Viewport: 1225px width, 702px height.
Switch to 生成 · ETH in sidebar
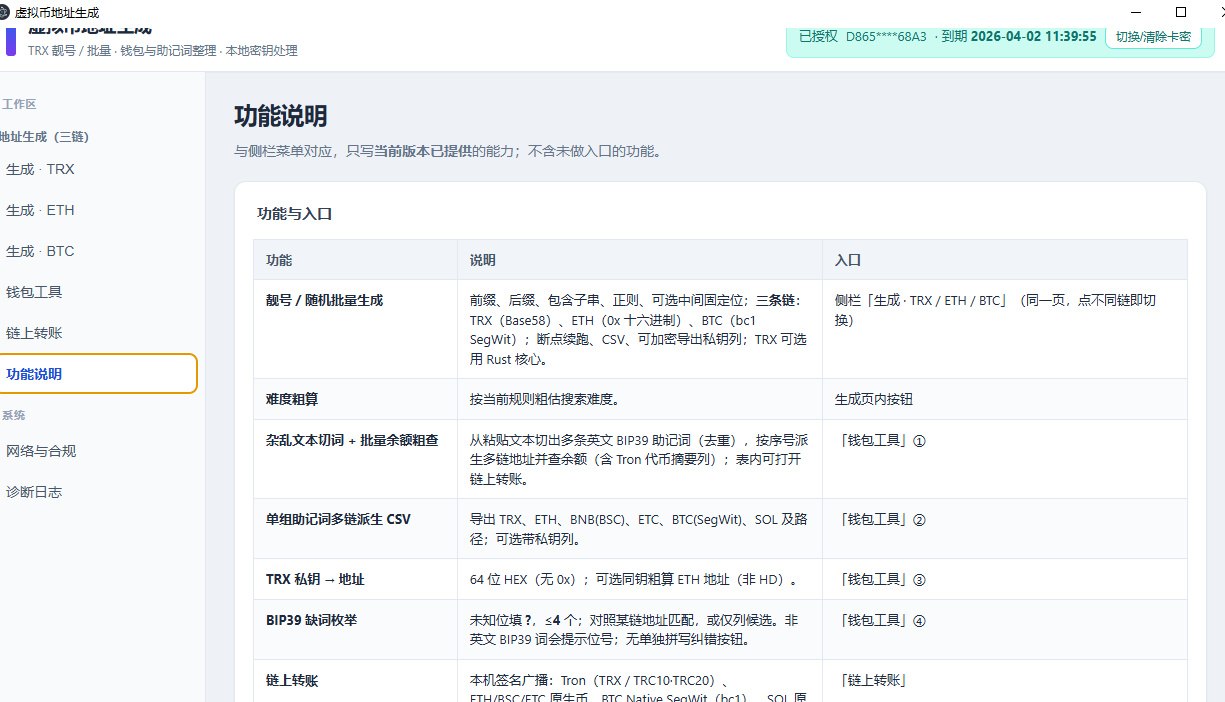pos(40,210)
